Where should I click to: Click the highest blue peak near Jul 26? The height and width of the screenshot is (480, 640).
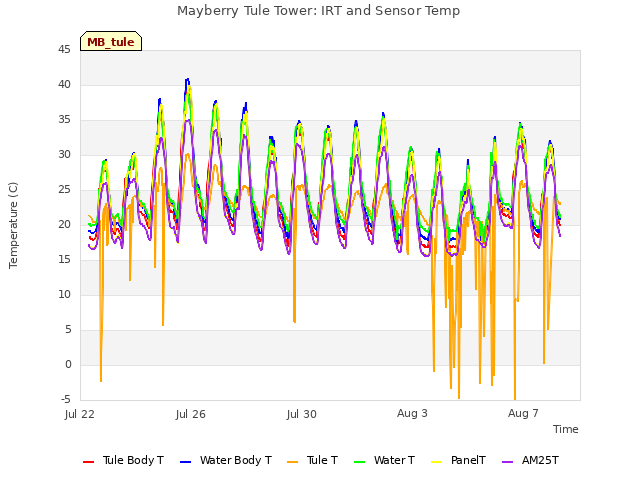click(x=187, y=79)
